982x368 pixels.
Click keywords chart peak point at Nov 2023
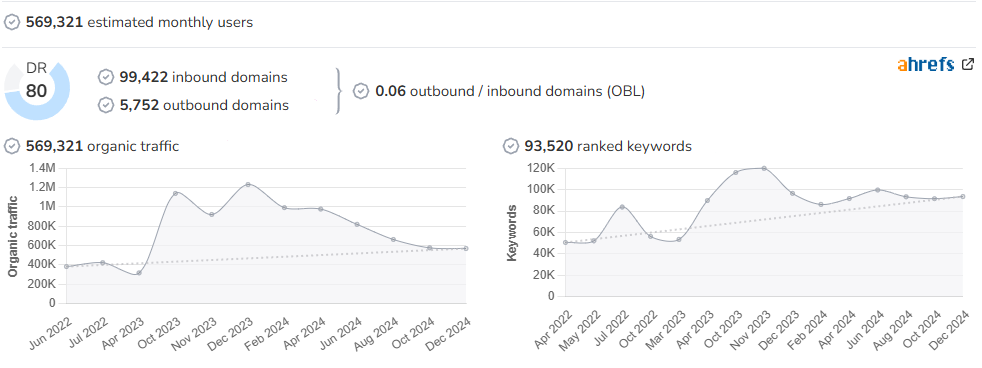(764, 168)
